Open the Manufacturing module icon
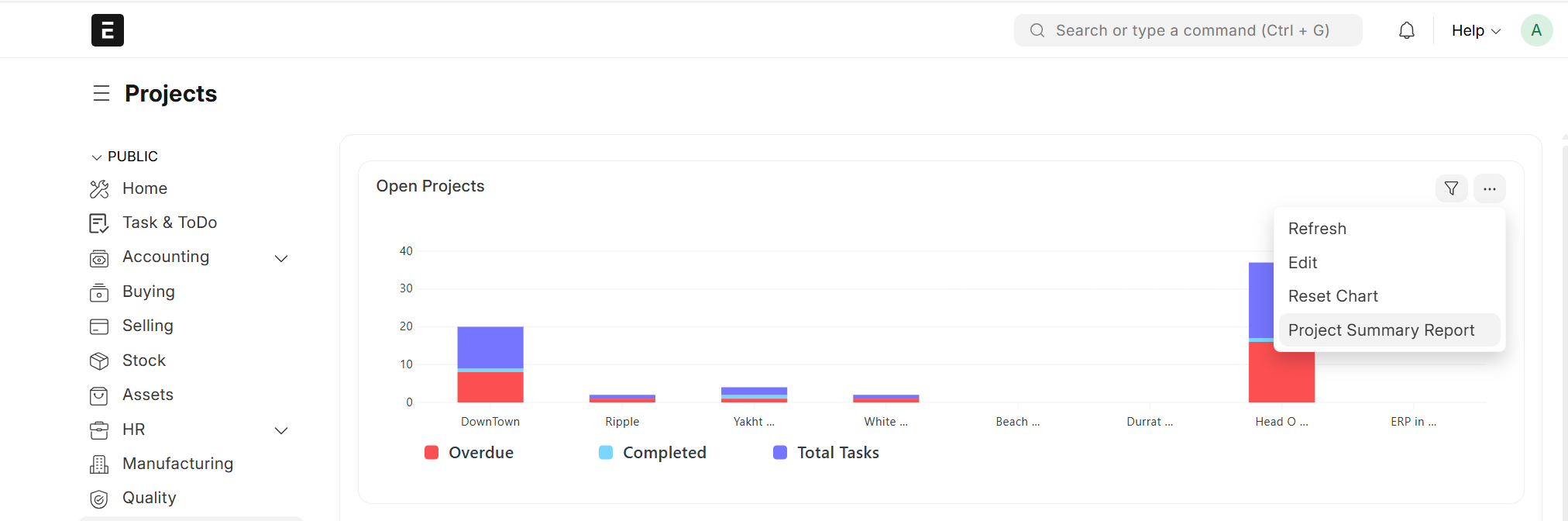This screenshot has height=521, width=1568. [x=99, y=464]
